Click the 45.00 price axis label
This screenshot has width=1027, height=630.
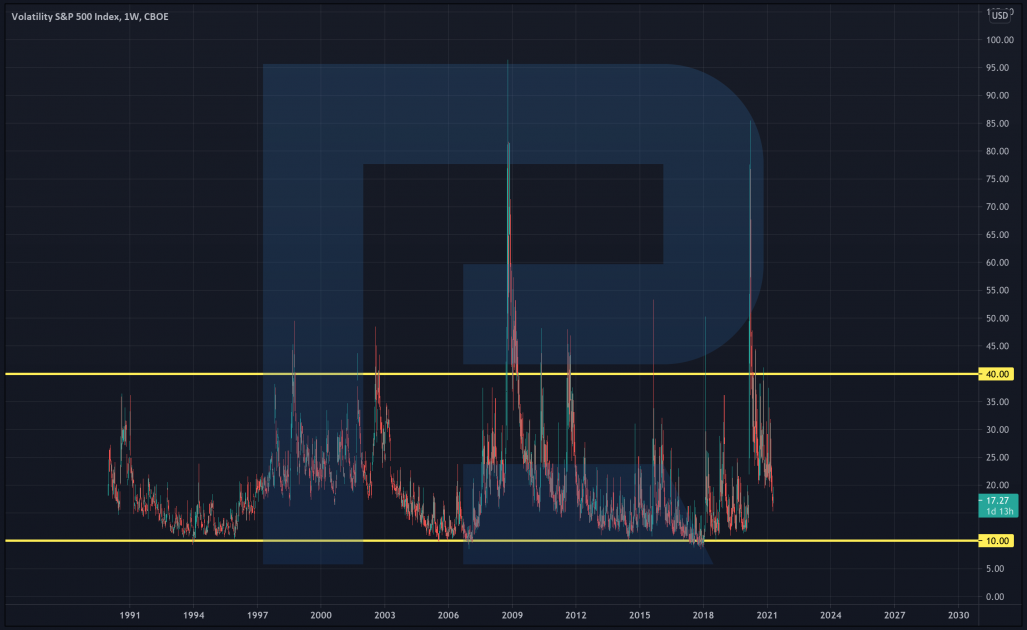998,346
